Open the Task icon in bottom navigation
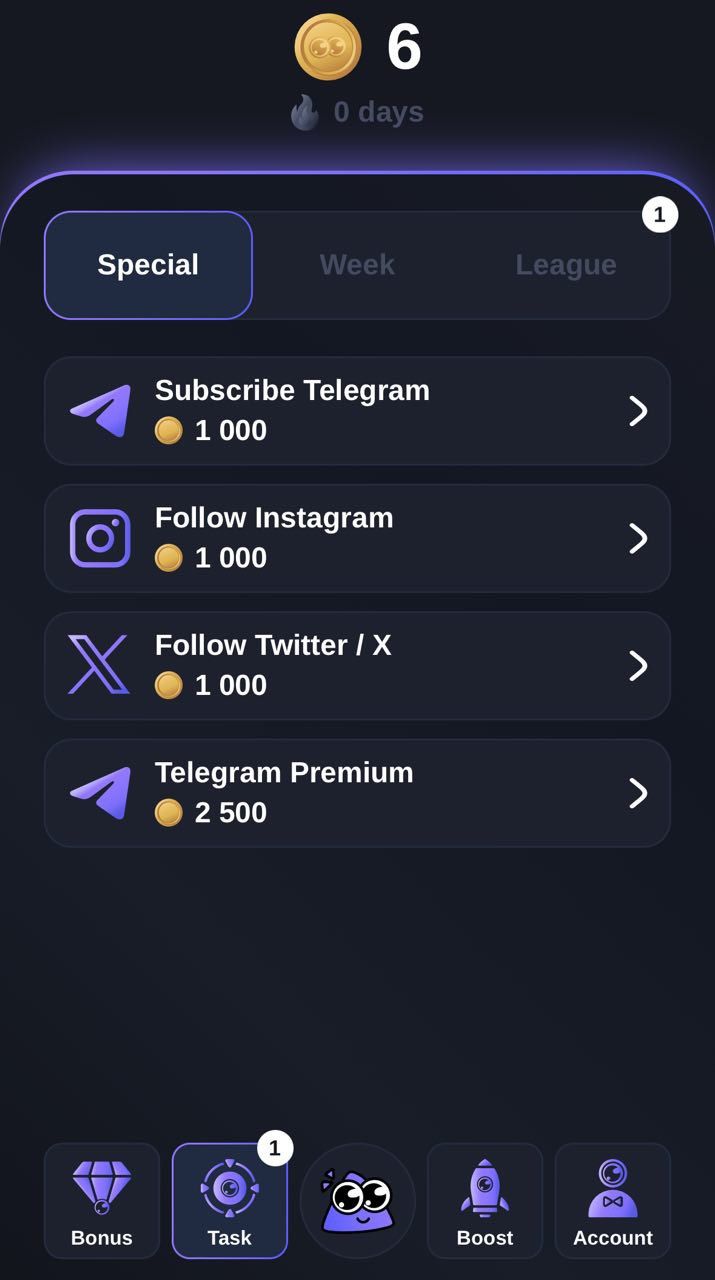This screenshot has width=715, height=1280. [x=229, y=1190]
